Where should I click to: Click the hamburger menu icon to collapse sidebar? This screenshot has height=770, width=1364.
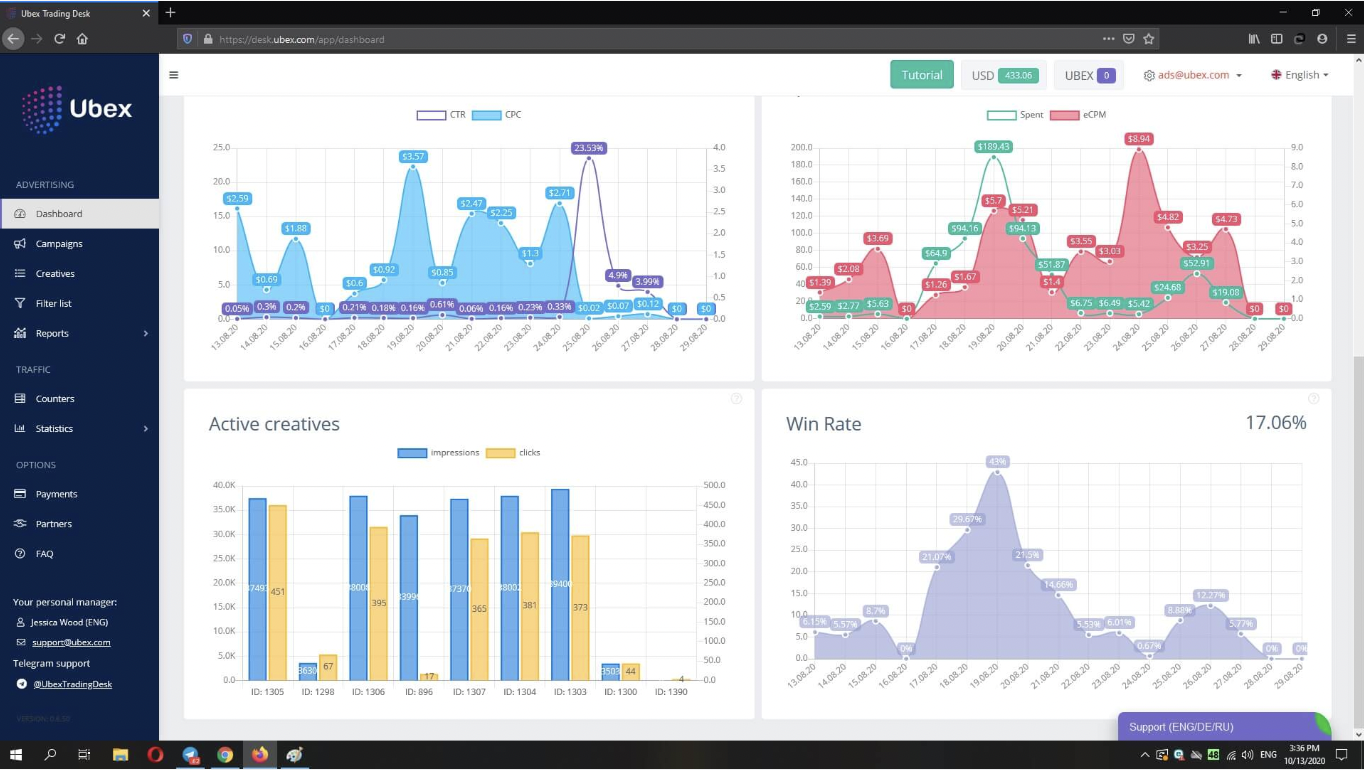(174, 75)
